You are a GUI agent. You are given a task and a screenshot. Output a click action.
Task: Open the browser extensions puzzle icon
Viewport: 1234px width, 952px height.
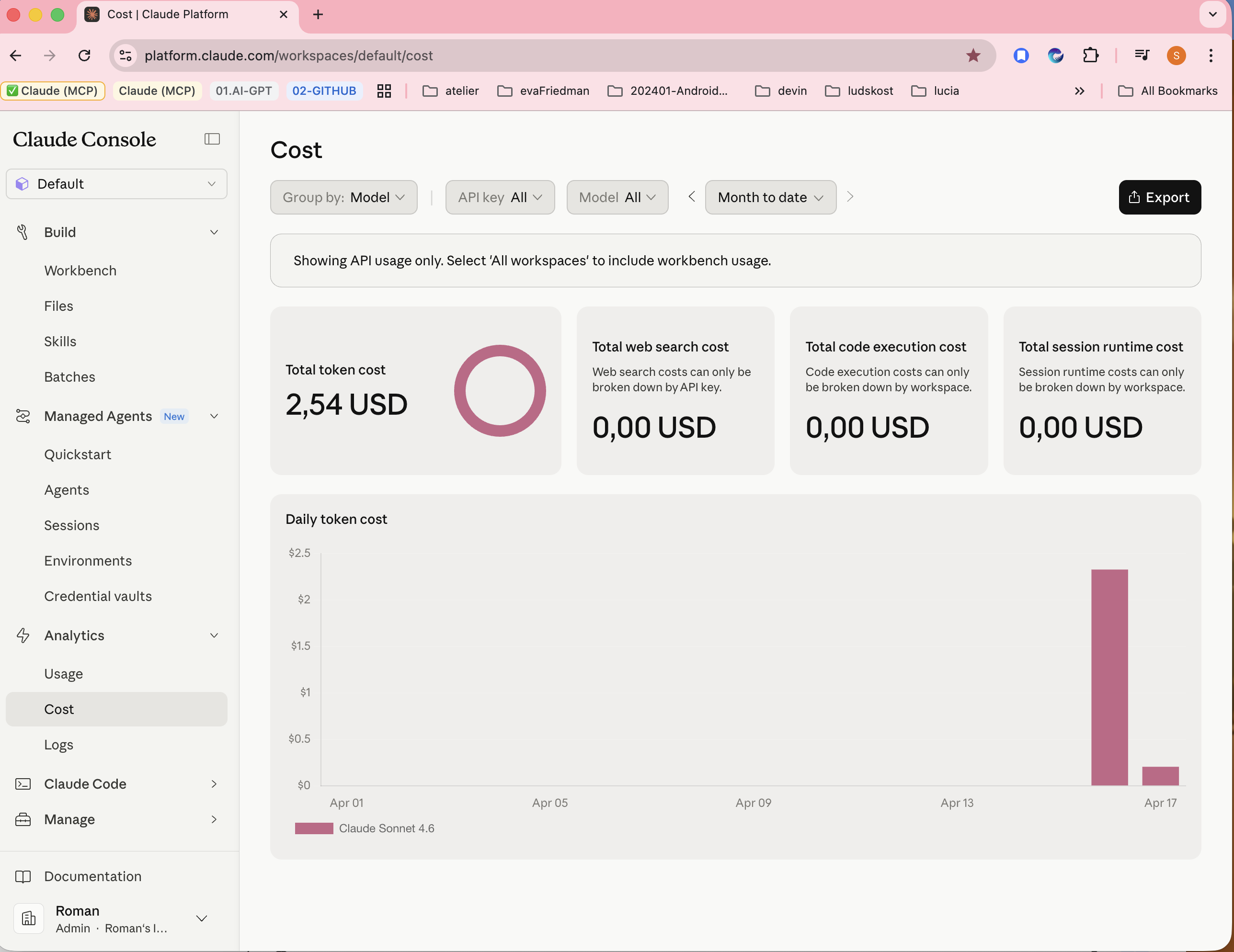coord(1090,56)
